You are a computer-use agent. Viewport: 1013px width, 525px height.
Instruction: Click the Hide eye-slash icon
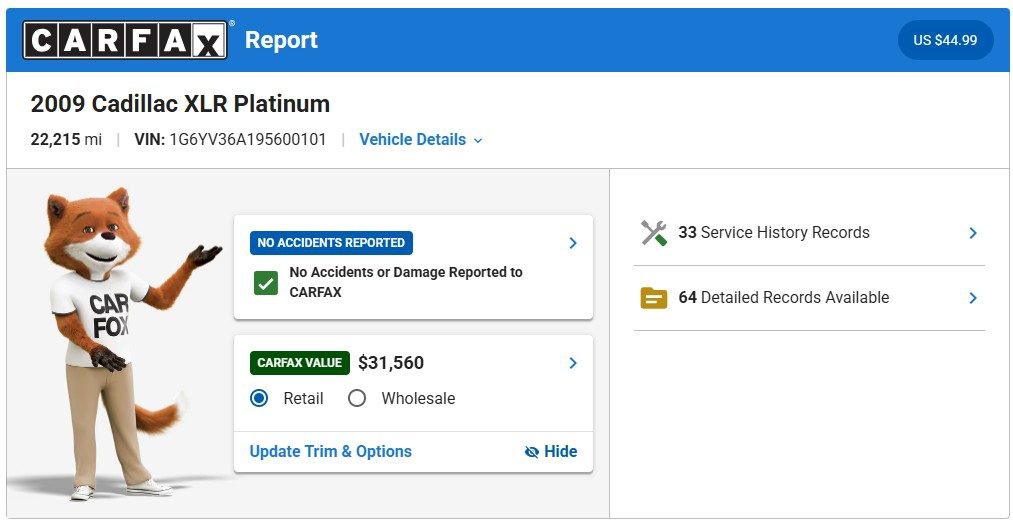[532, 452]
